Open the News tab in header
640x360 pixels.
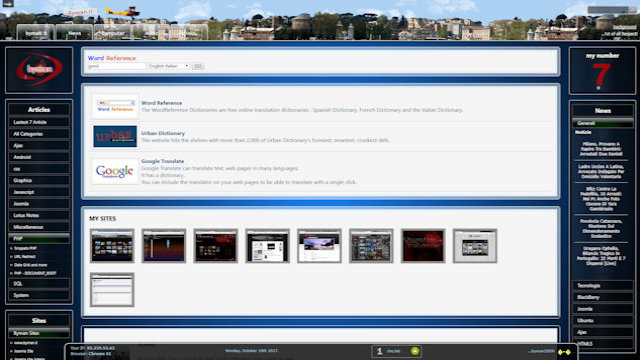coord(74,33)
